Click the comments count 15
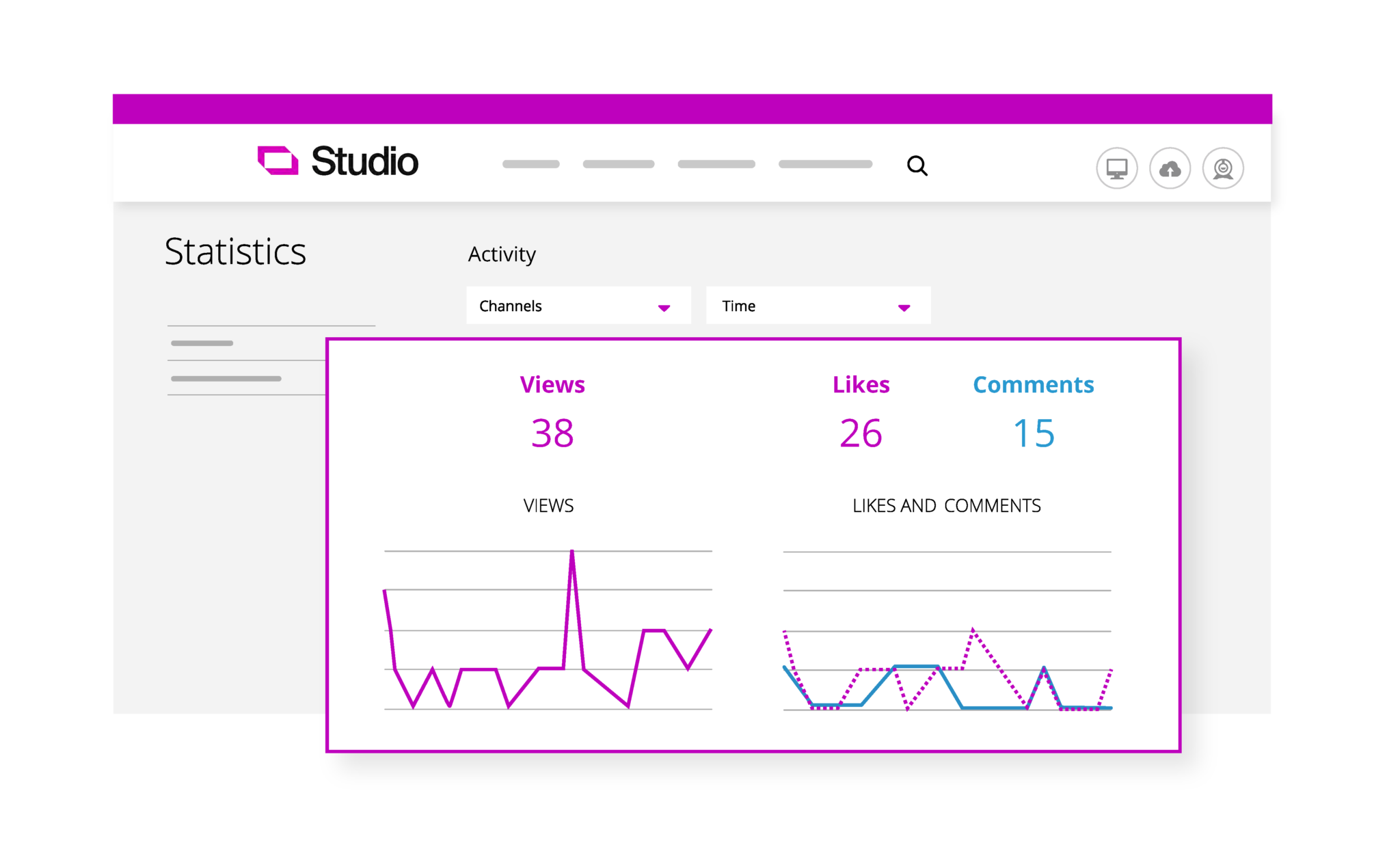Screen dimensions: 1400x843 (x=1034, y=433)
